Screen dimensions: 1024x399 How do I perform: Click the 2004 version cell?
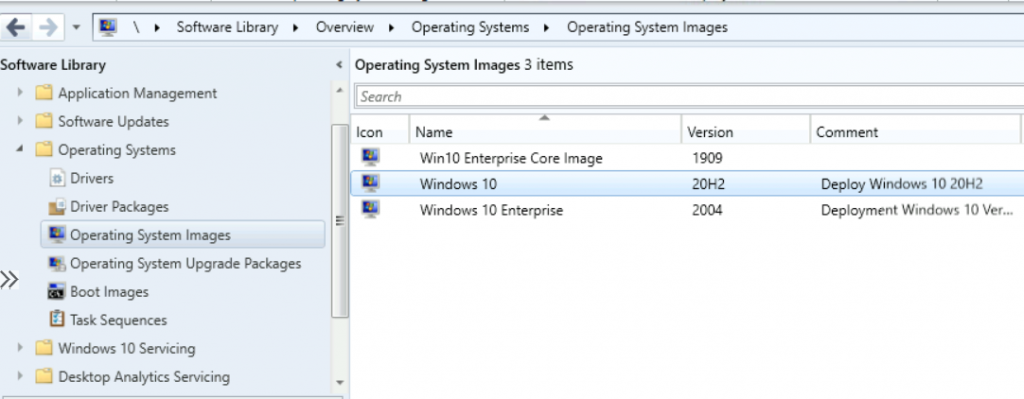[x=707, y=210]
